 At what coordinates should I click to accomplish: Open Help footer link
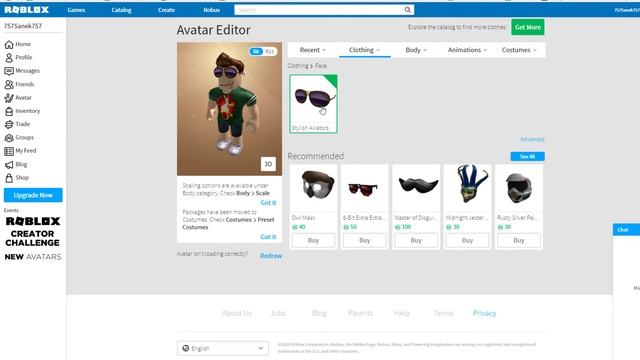coord(402,313)
